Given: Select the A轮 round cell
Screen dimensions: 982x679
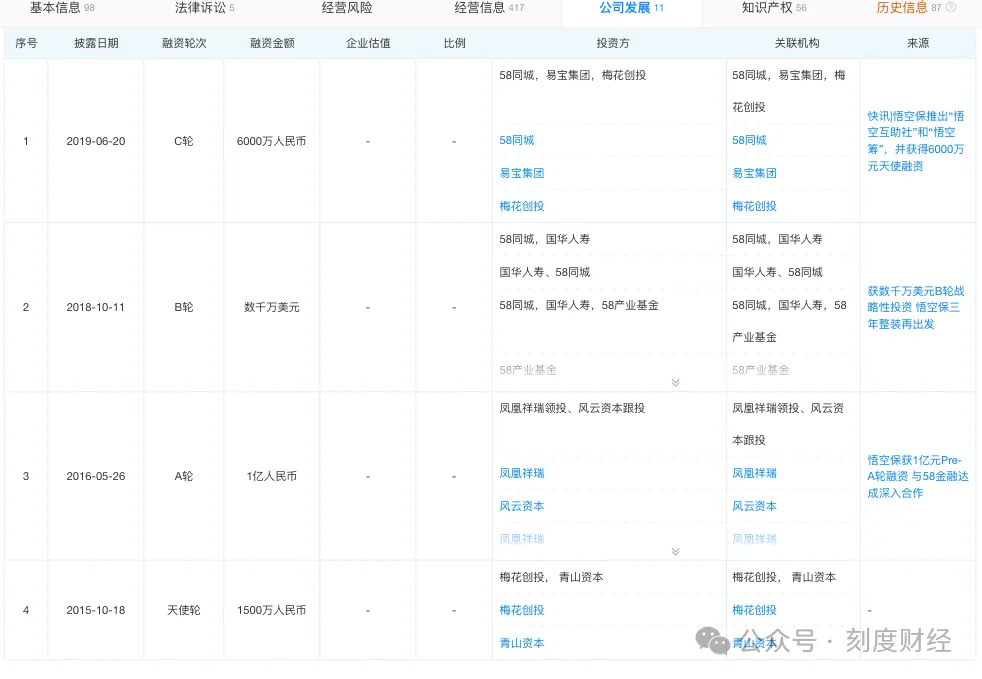Looking at the screenshot, I should point(183,477).
